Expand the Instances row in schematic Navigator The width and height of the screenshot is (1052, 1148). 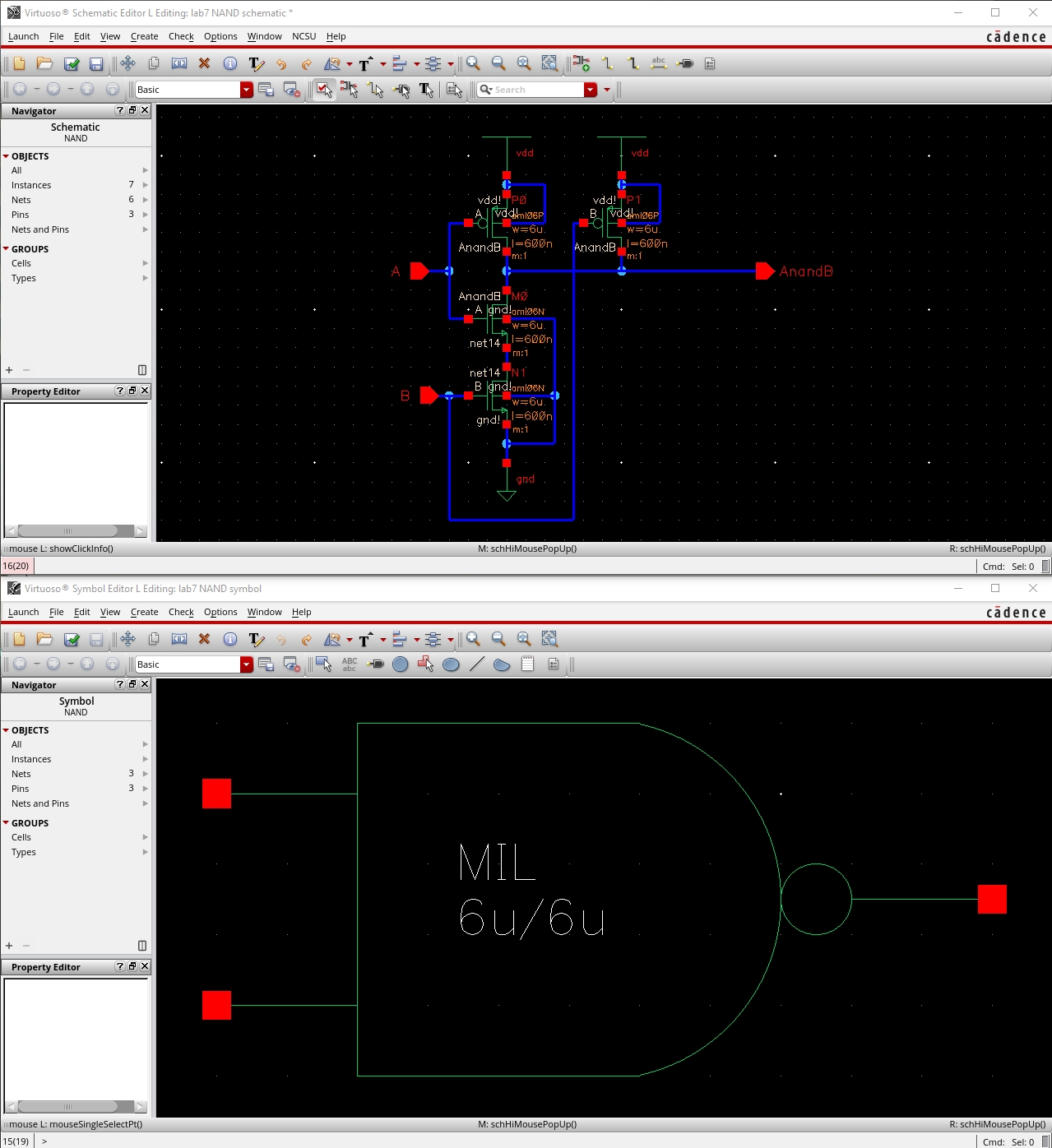click(x=146, y=185)
